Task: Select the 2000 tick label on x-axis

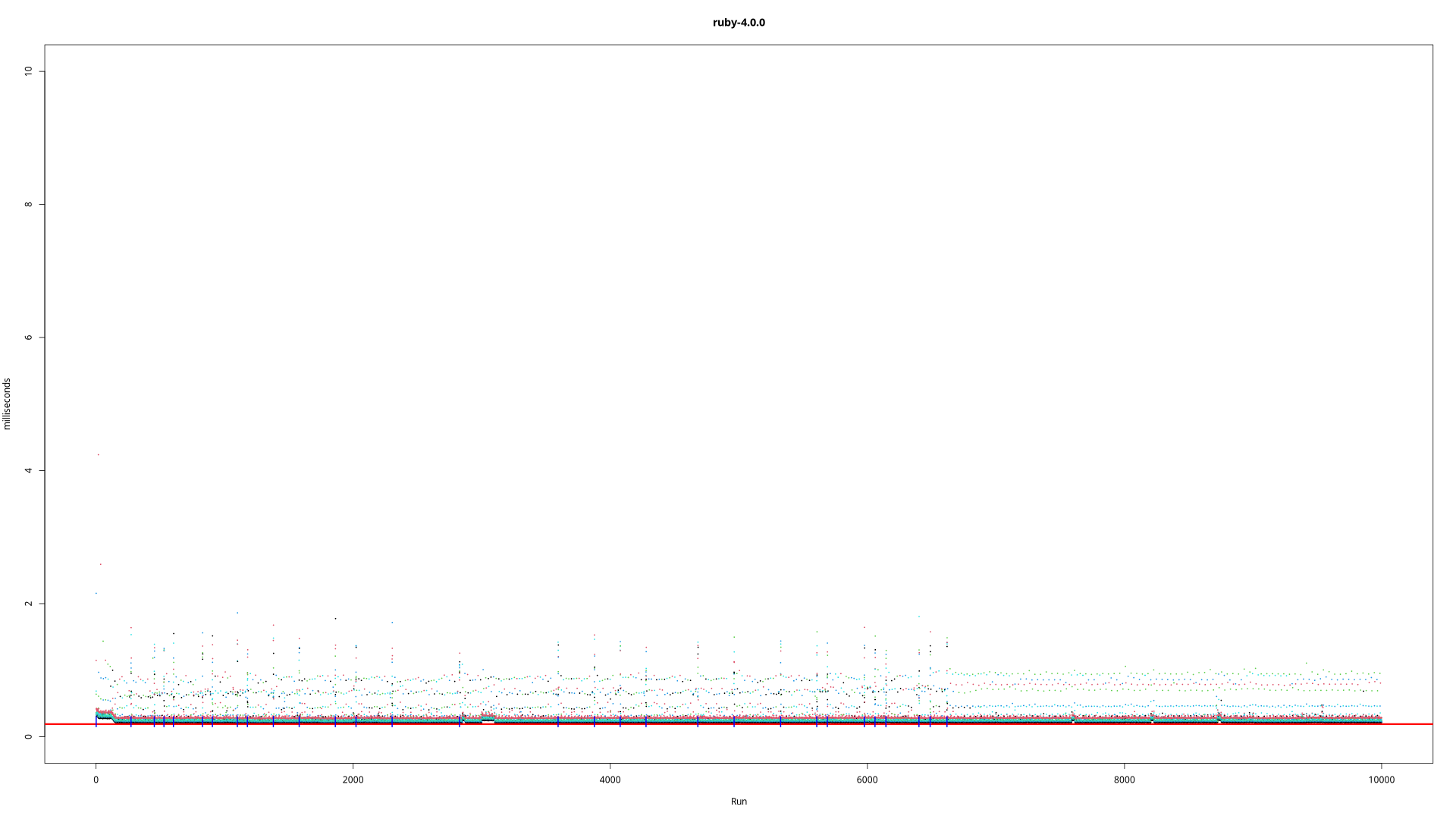Action: point(353,780)
